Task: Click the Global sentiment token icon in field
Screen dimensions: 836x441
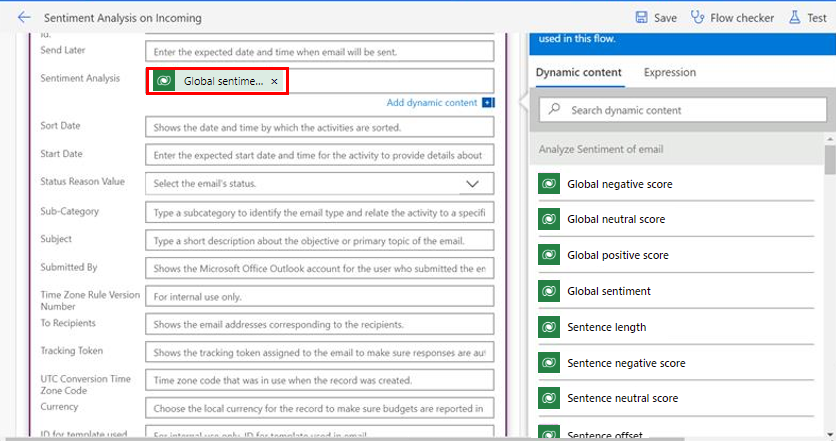Action: point(164,81)
